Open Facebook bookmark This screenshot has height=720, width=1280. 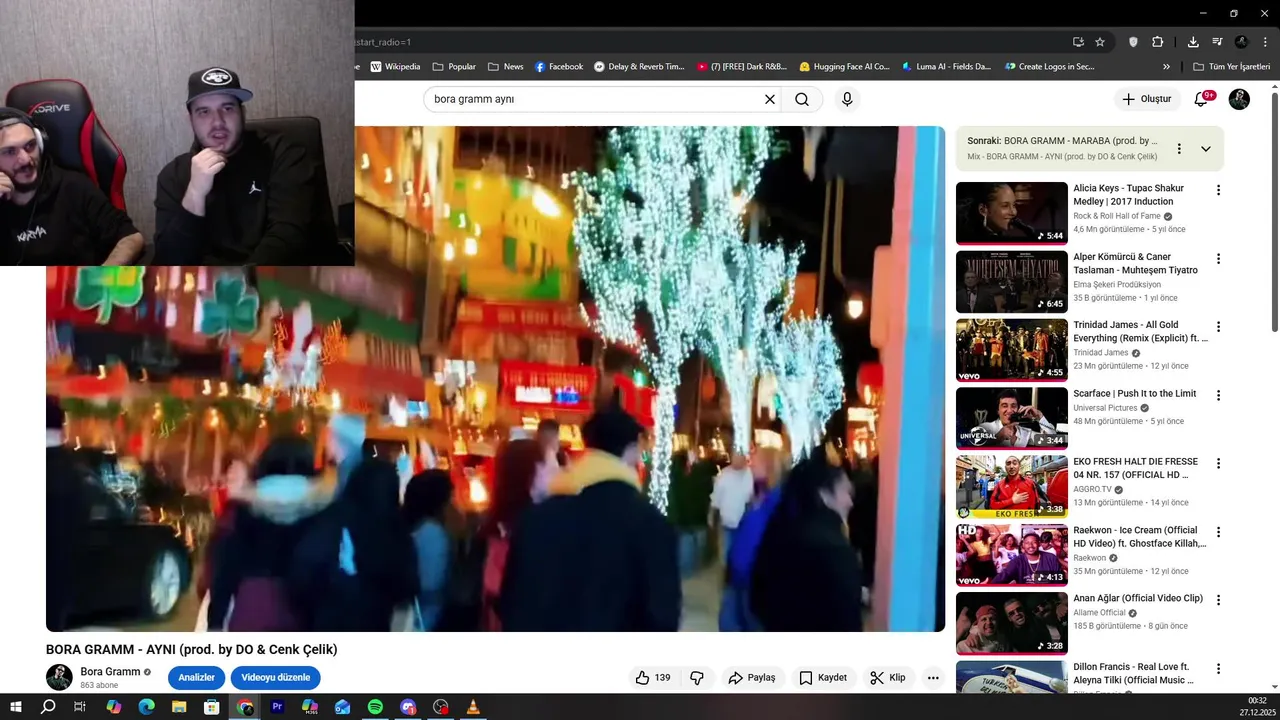(559, 67)
